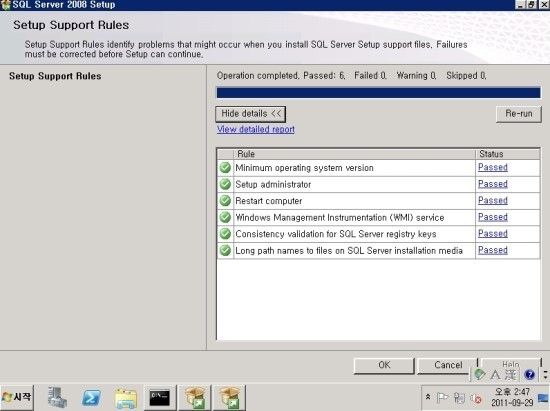Screen dimensions: 550x411
Task: Click the green check for WMI service
Action: click(x=225, y=217)
